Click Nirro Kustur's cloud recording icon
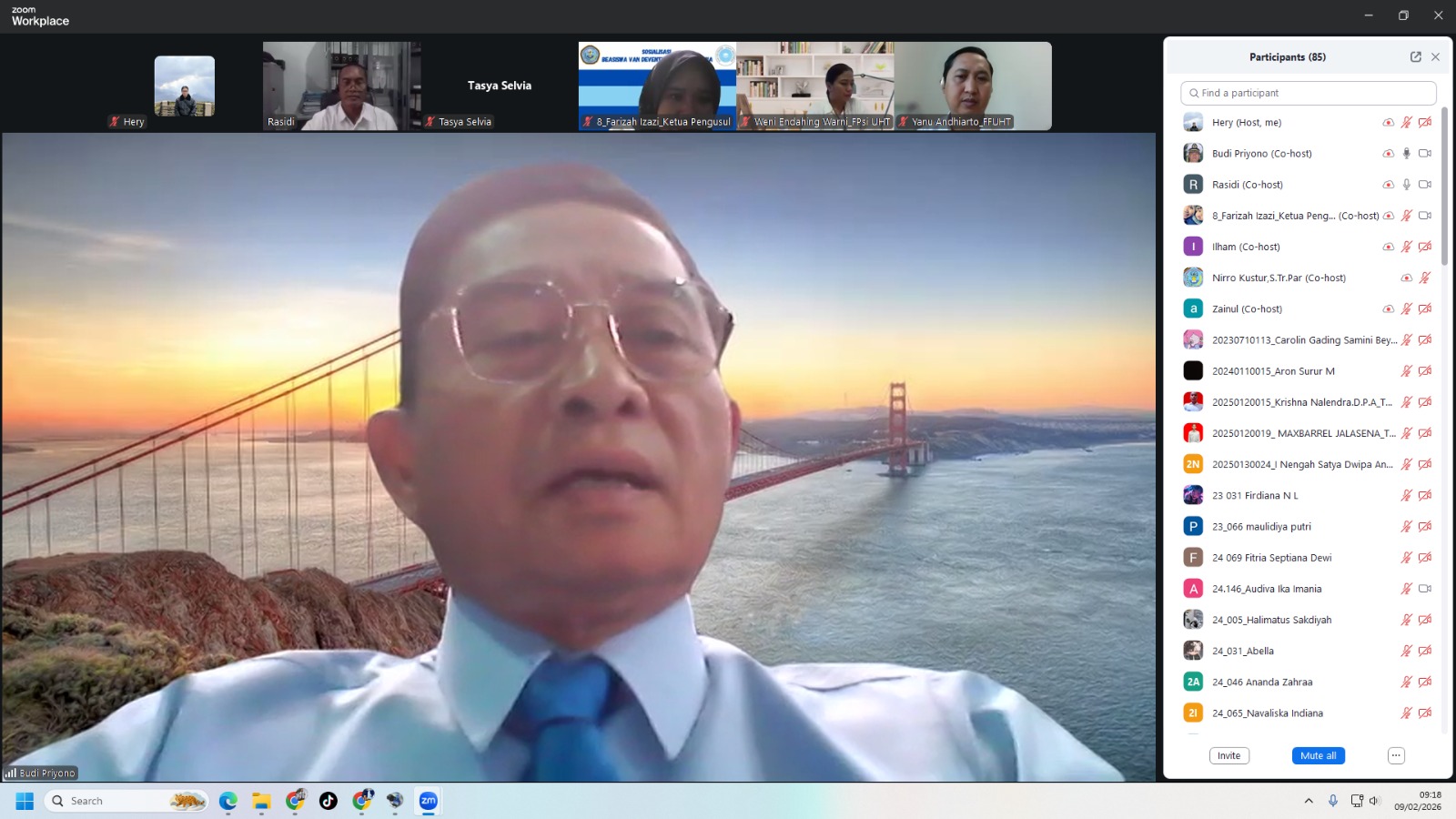Viewport: 1456px width, 819px height. [1406, 278]
